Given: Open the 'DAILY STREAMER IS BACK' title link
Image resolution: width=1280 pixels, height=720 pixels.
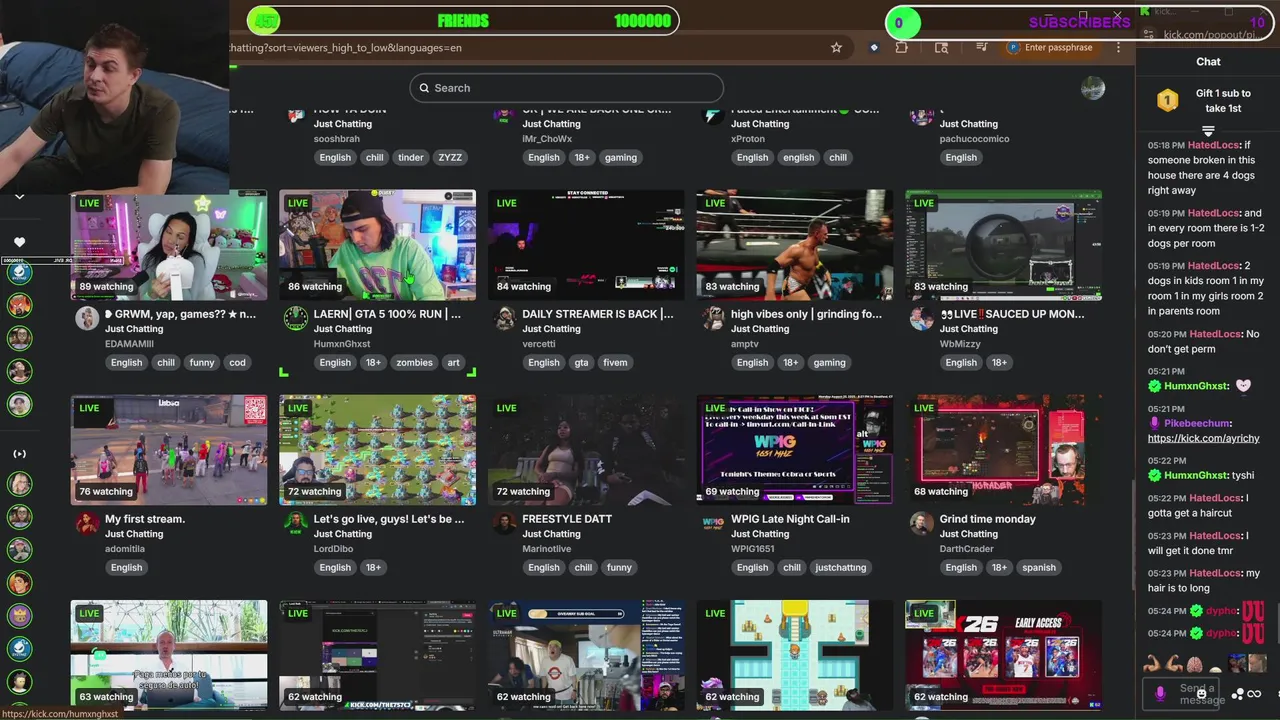Looking at the screenshot, I should click(598, 314).
